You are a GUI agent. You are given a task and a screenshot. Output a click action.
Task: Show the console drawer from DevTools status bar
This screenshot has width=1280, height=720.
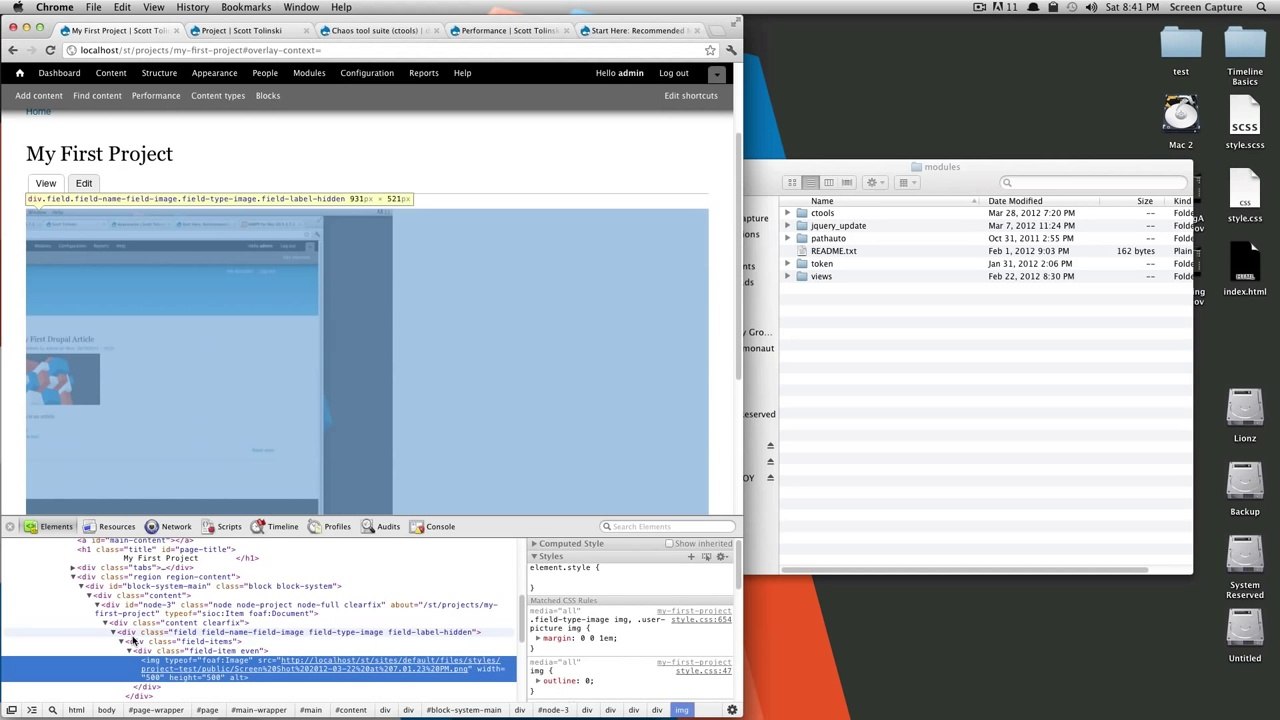31,710
